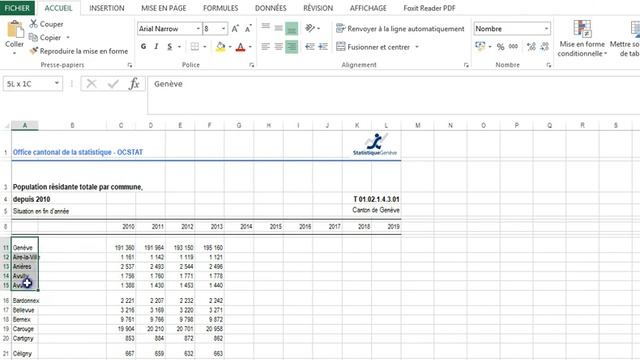Click Office cantonal de la statistique - OCSTAT
This screenshot has width=640, height=360.
78,152
